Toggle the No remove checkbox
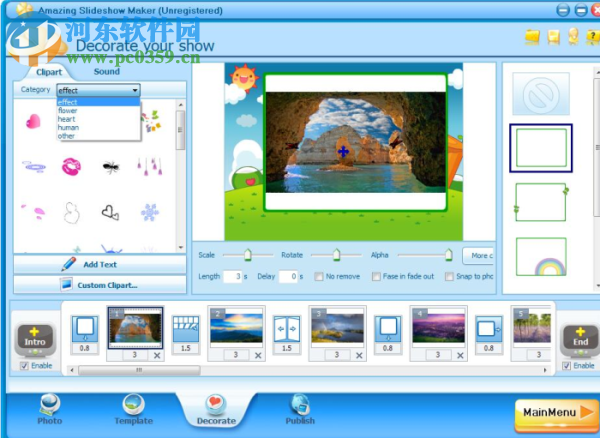Viewport: 600px width, 438px height. [x=318, y=276]
